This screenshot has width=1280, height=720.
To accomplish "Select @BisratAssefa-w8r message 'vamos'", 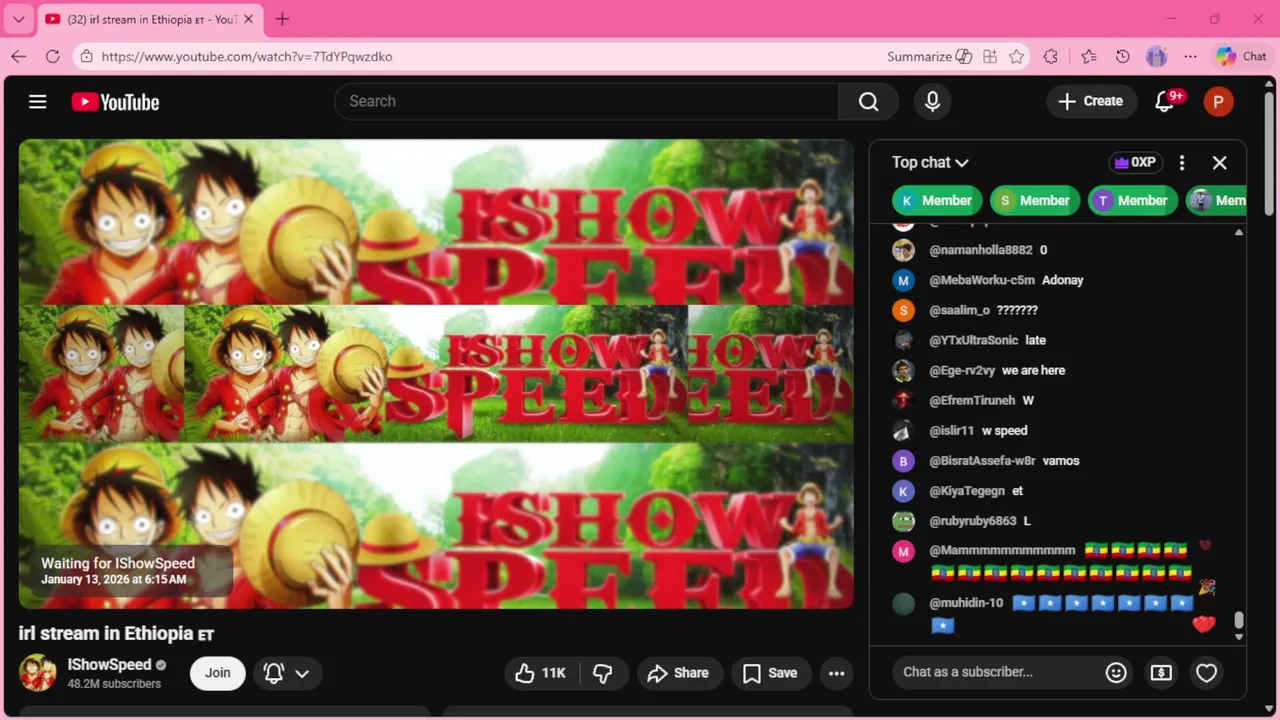I will point(1060,461).
